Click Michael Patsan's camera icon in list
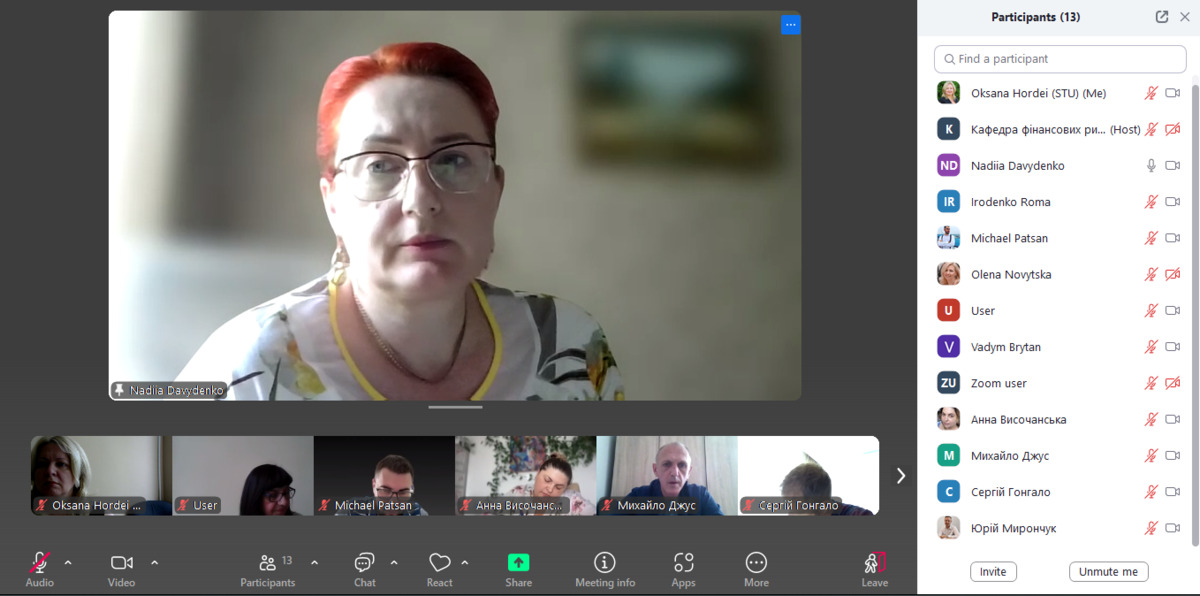The height and width of the screenshot is (596, 1200). coord(1173,238)
